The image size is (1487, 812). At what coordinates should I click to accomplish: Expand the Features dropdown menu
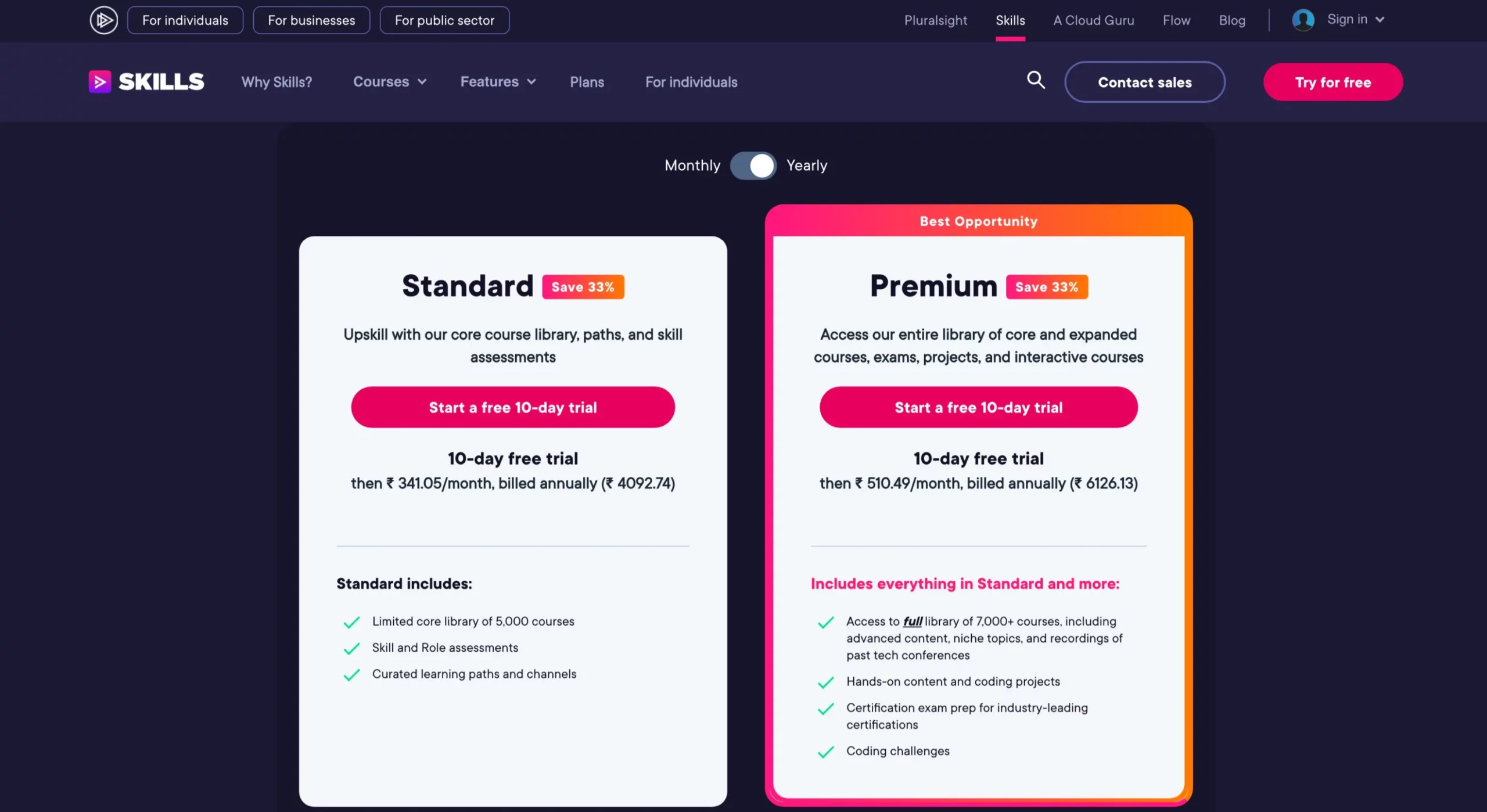(497, 81)
